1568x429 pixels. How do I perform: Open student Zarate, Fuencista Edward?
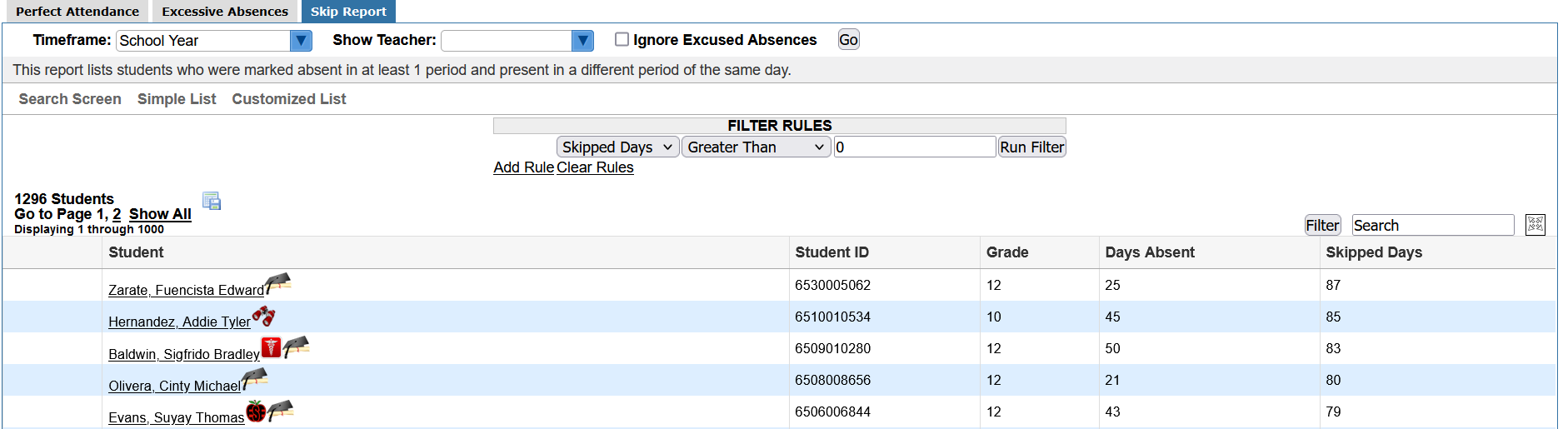pyautogui.click(x=186, y=290)
